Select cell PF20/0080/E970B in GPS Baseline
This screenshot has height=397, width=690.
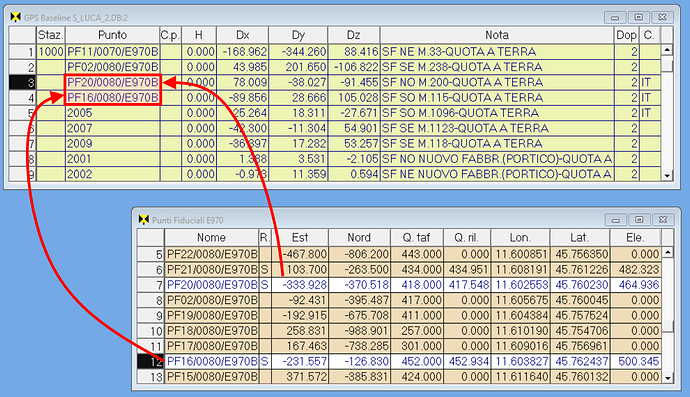113,82
